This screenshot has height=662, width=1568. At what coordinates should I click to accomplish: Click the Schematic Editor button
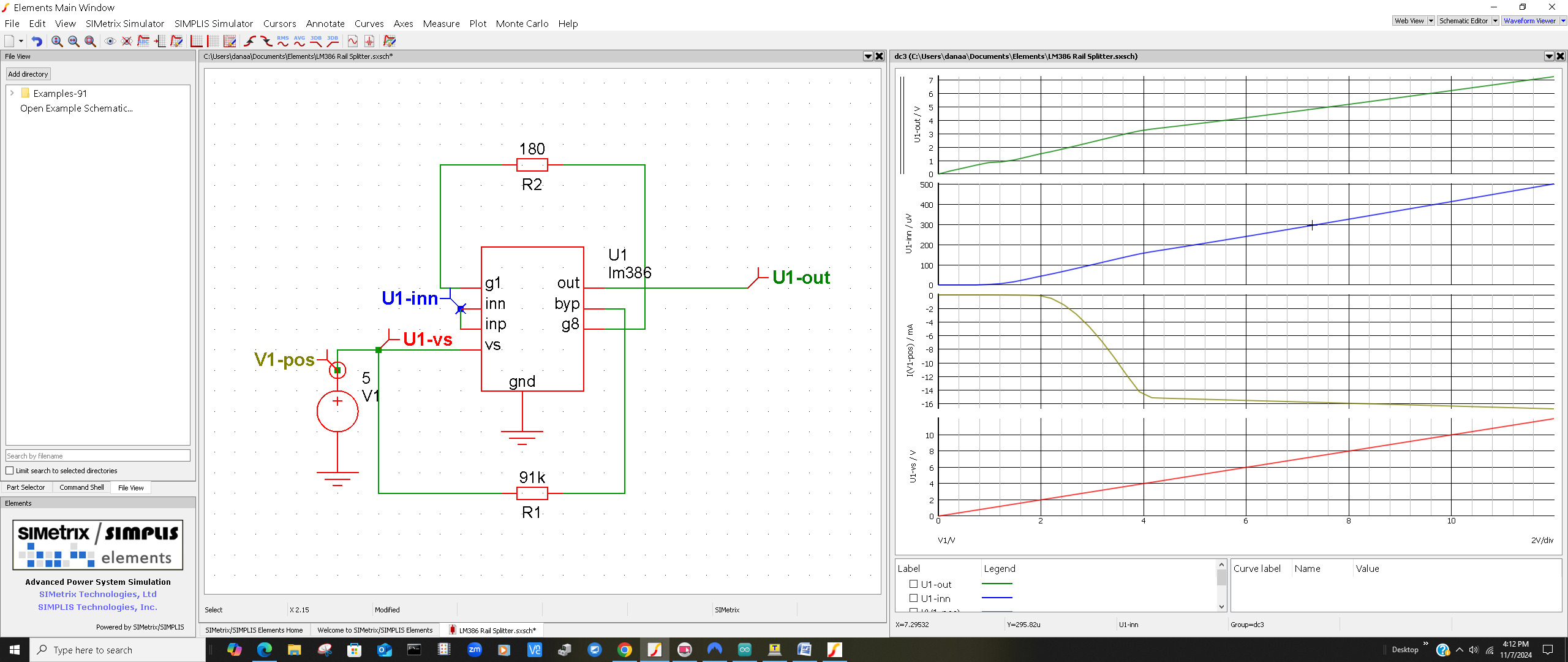1464,21
